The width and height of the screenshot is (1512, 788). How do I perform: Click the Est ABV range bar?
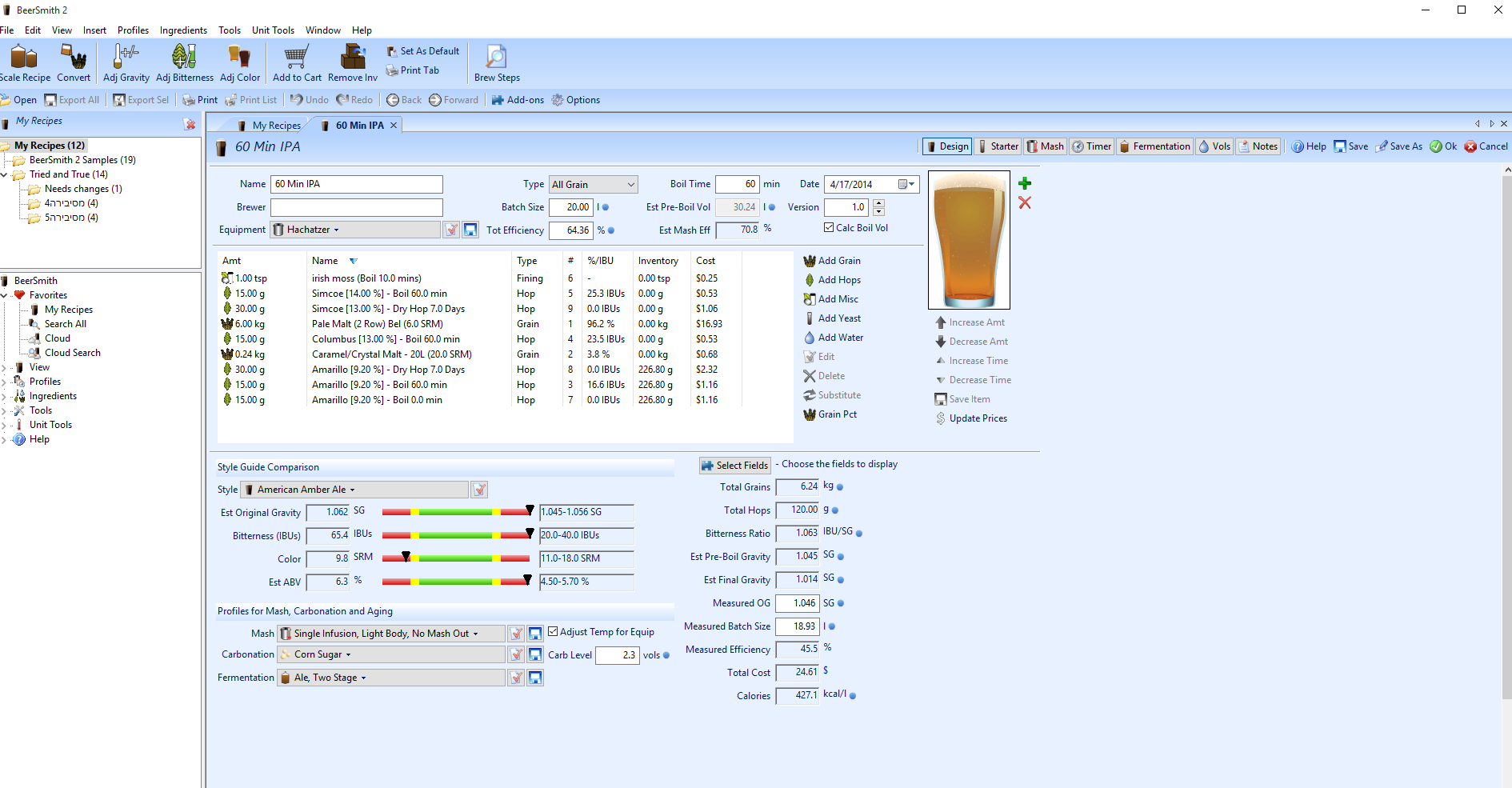[456, 582]
